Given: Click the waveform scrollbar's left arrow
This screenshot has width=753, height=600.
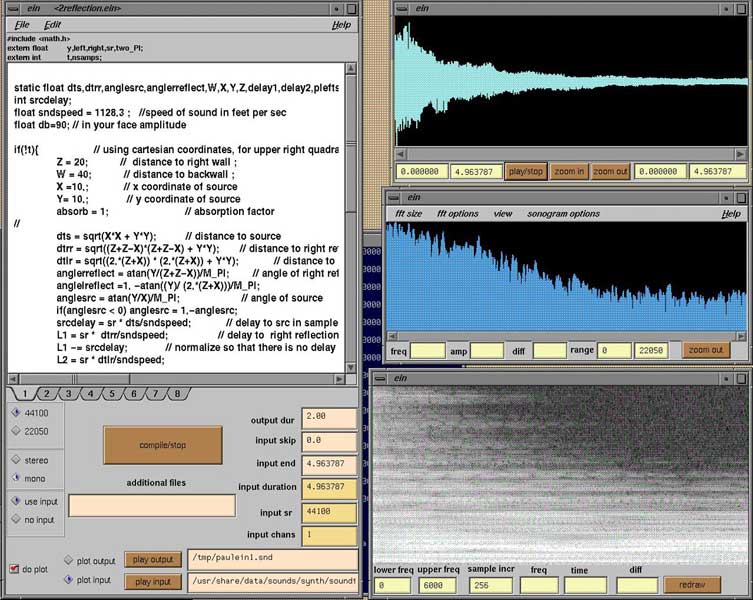Looking at the screenshot, I should pyautogui.click(x=401, y=154).
